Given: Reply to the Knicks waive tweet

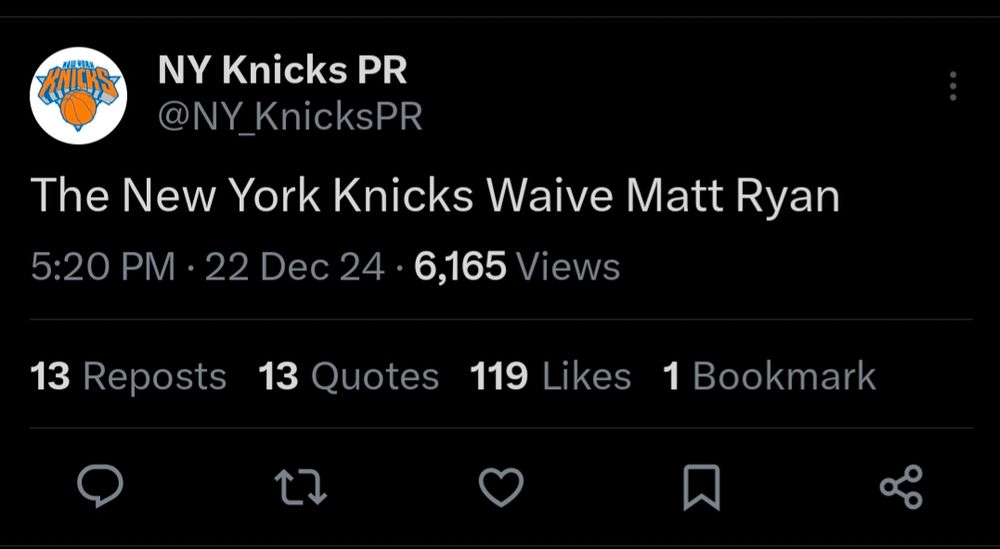Looking at the screenshot, I should 100,487.
